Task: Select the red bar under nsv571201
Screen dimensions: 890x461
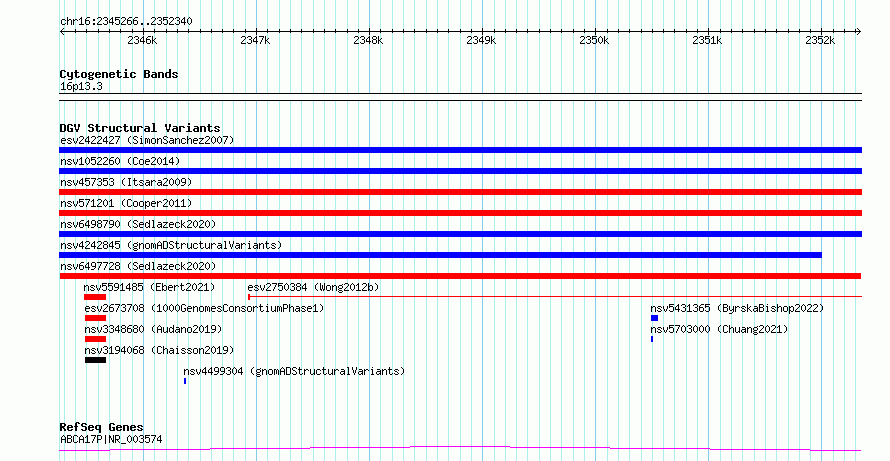Action: 460,213
